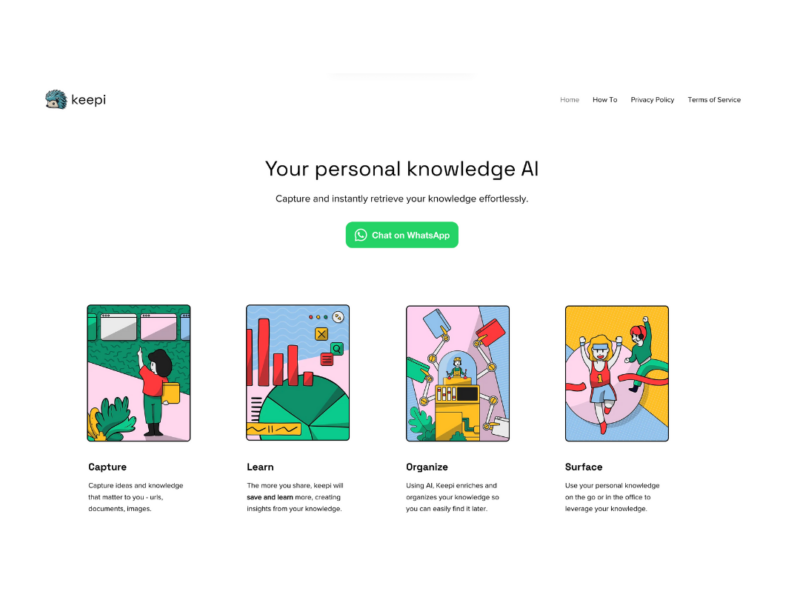Open the How To page
The width and height of the screenshot is (800, 600).
[x=604, y=100]
